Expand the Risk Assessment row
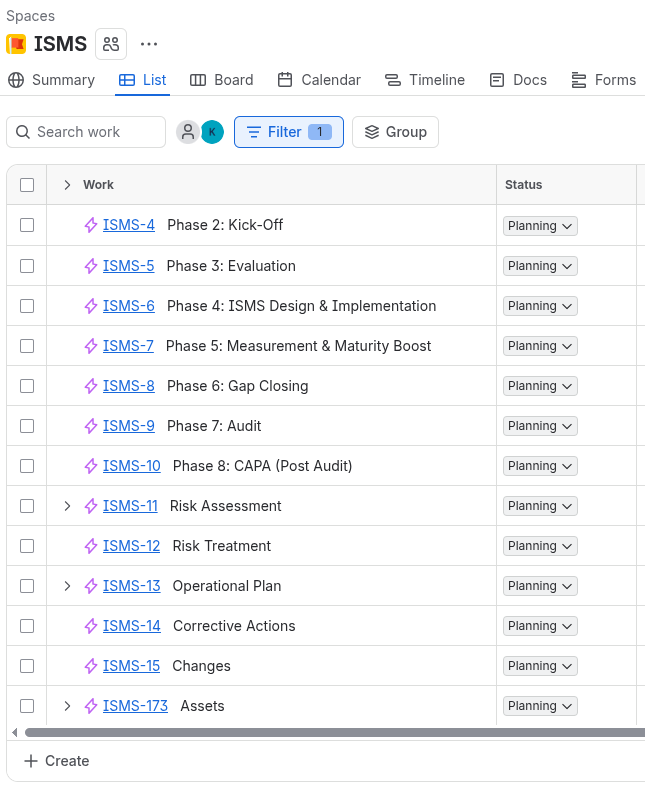The height and width of the screenshot is (789, 645). click(x=67, y=506)
